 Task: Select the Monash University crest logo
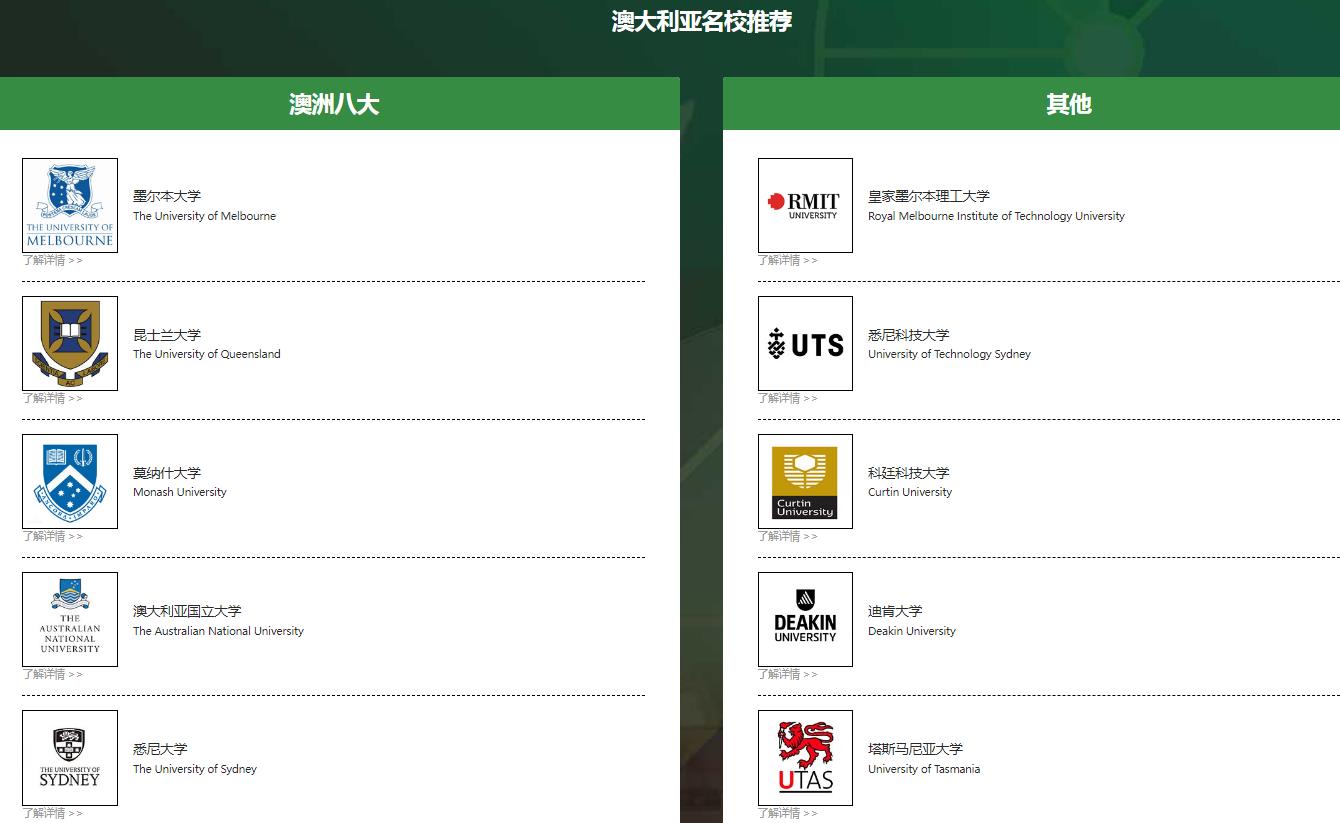click(x=69, y=482)
